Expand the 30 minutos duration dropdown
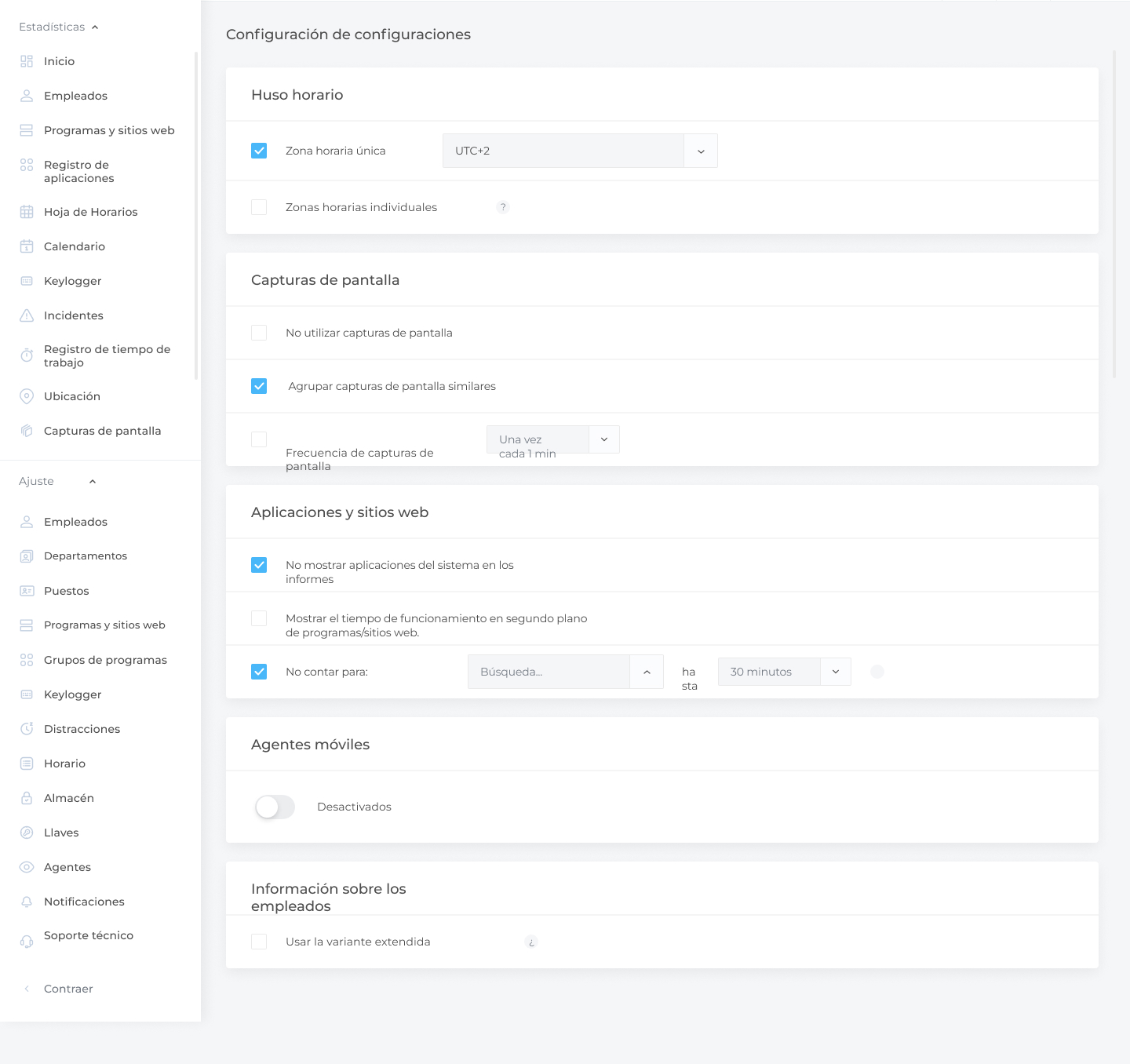This screenshot has width=1130, height=1064. coord(835,672)
